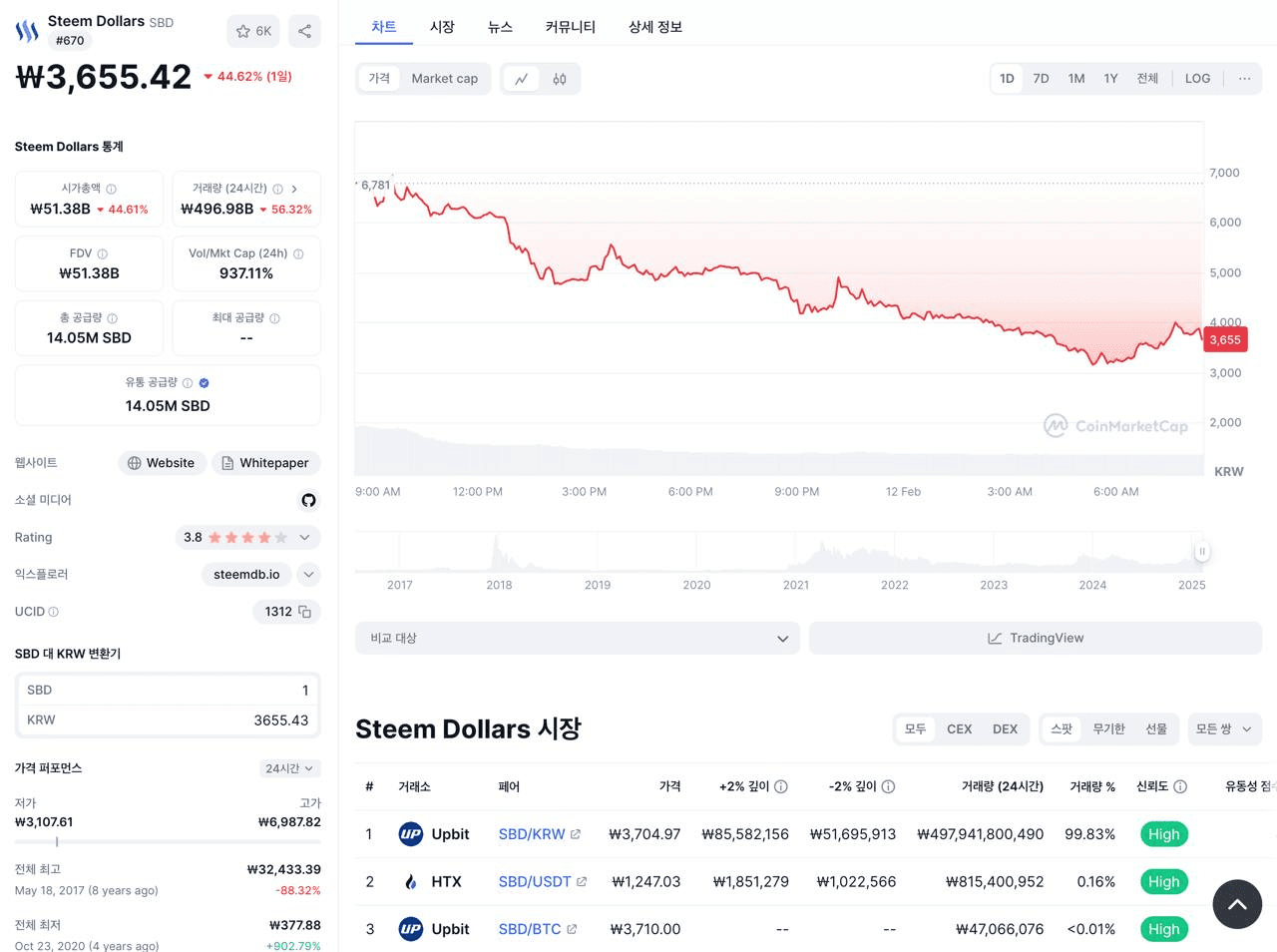Edit the SBD amount converter field
Screen dimensions: 1277x952
point(168,691)
